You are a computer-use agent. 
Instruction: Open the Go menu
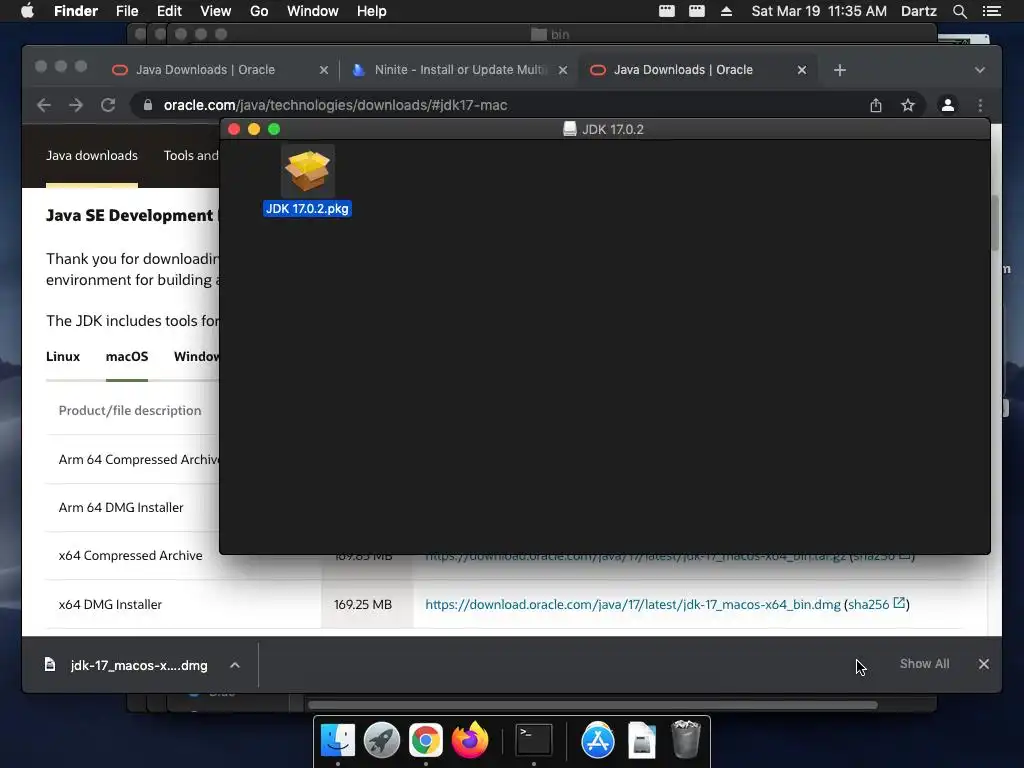(x=259, y=11)
